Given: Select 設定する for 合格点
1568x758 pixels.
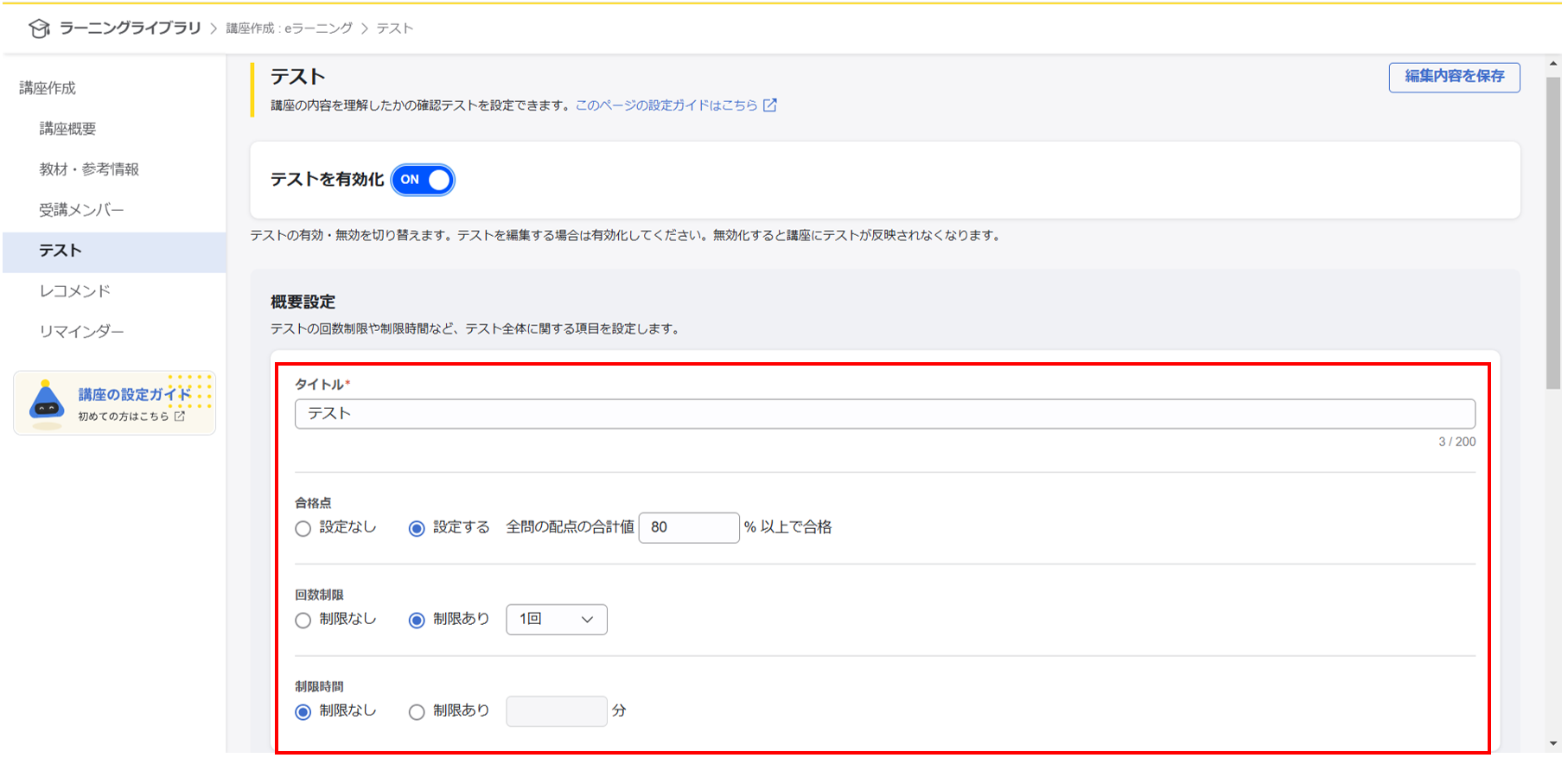Looking at the screenshot, I should pyautogui.click(x=417, y=528).
